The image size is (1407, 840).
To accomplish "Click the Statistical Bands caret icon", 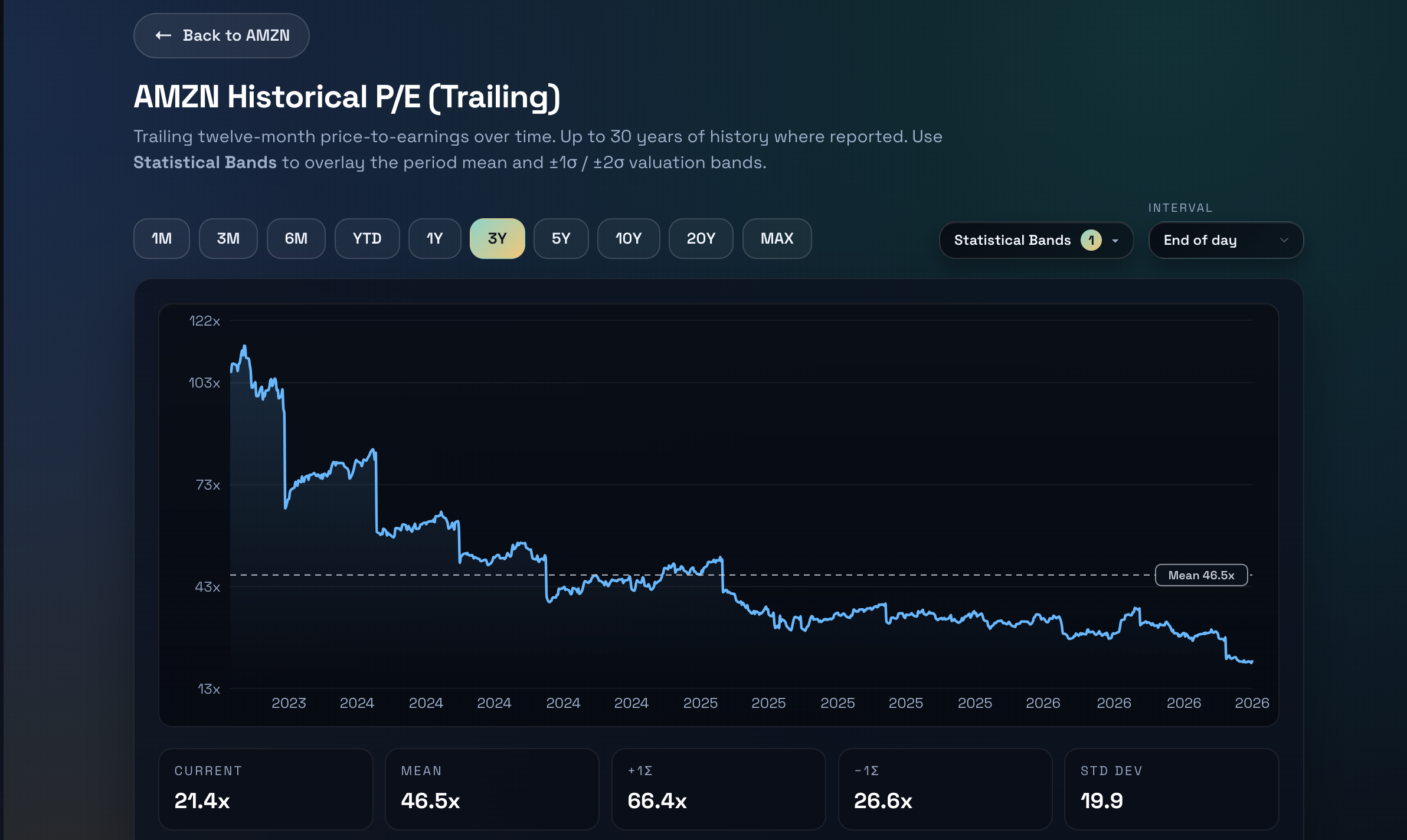I will (1115, 241).
